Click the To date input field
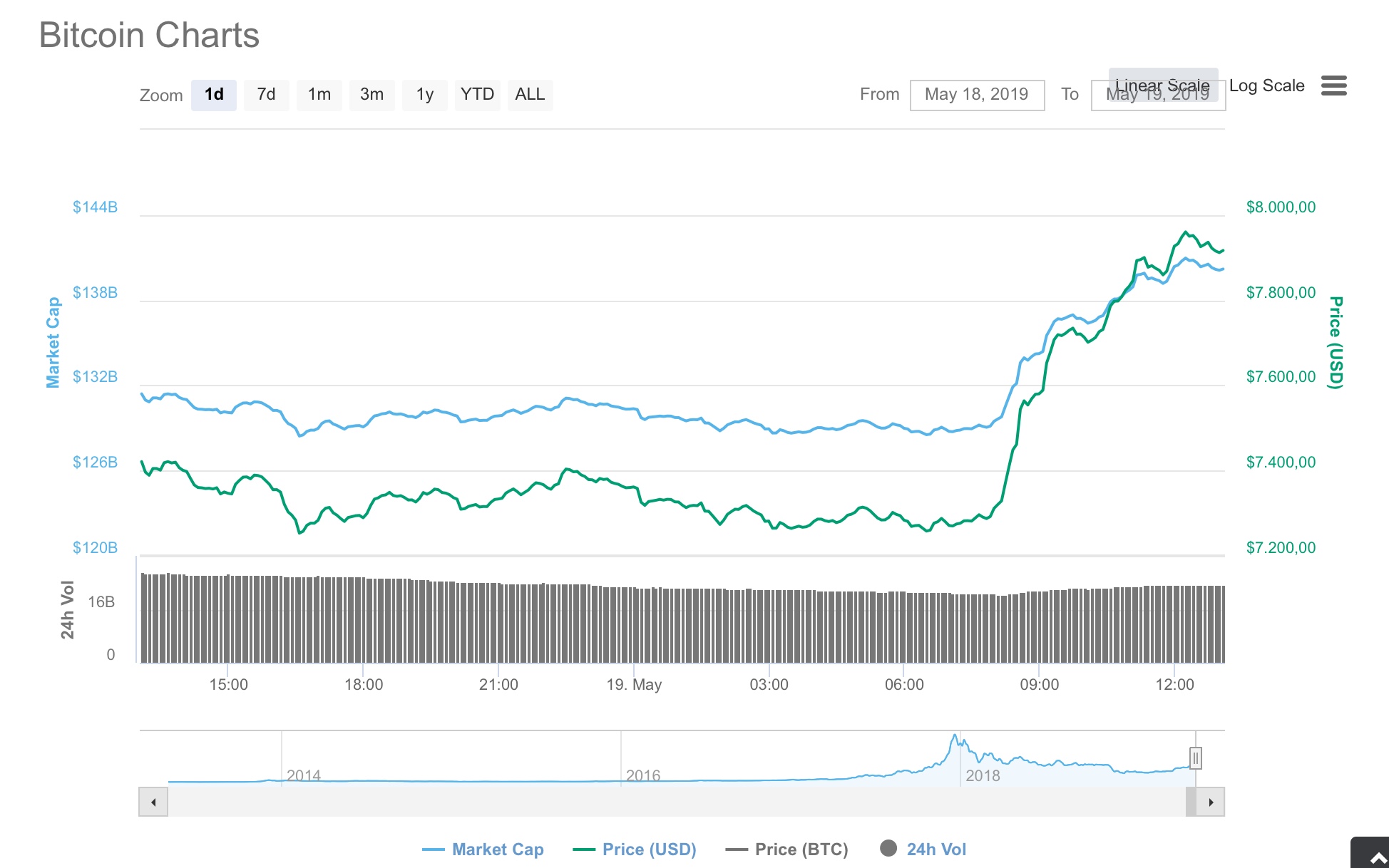 1158,95
